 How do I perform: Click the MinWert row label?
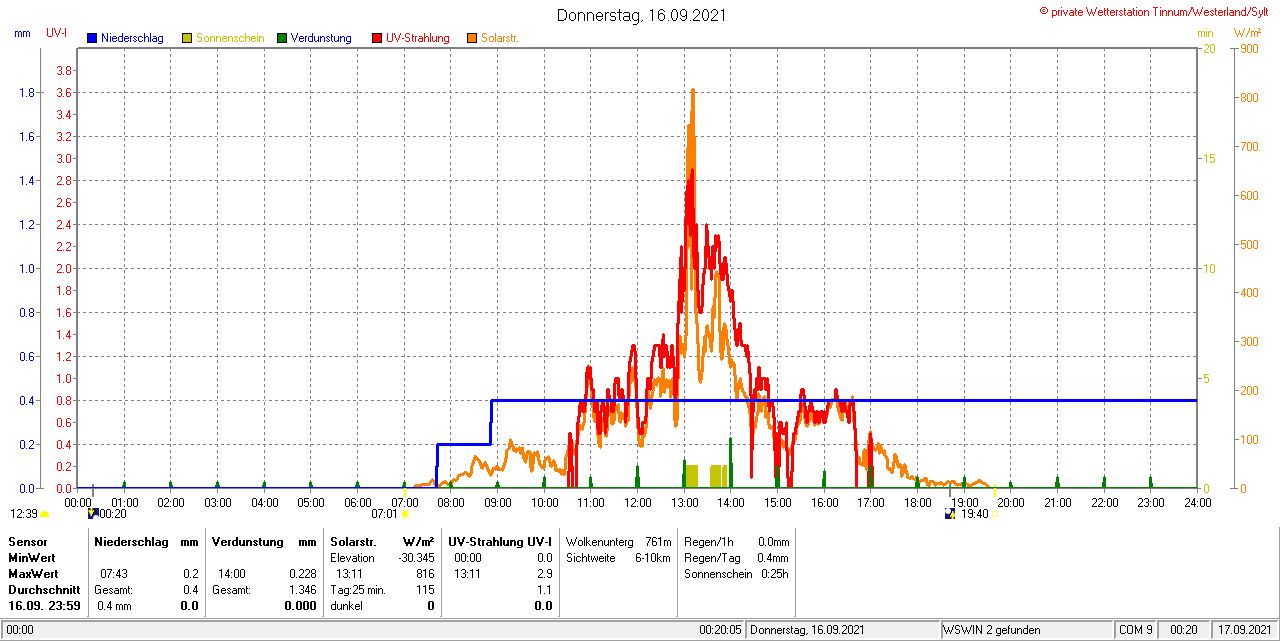pos(32,557)
